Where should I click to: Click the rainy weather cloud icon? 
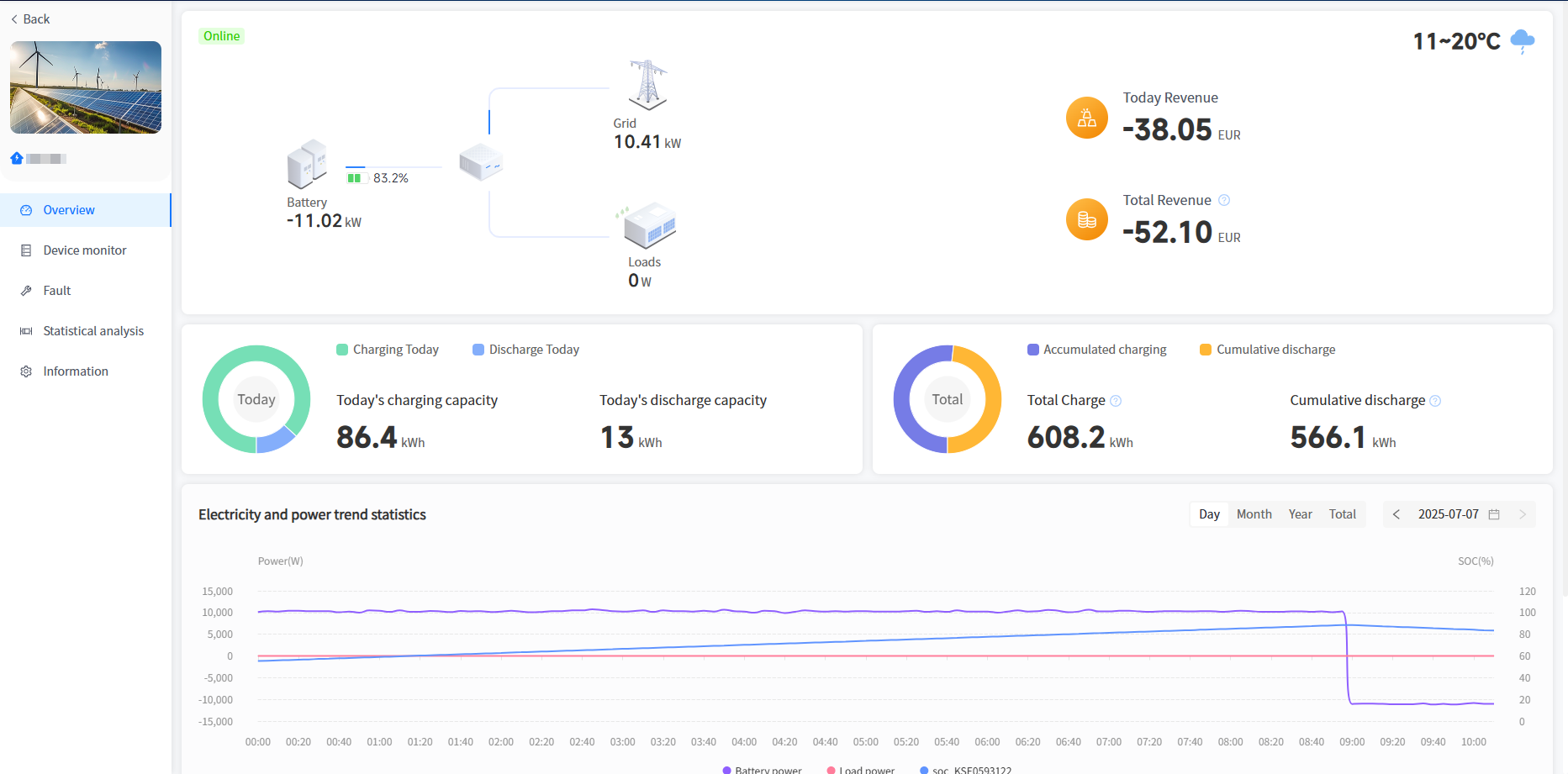pos(1522,40)
